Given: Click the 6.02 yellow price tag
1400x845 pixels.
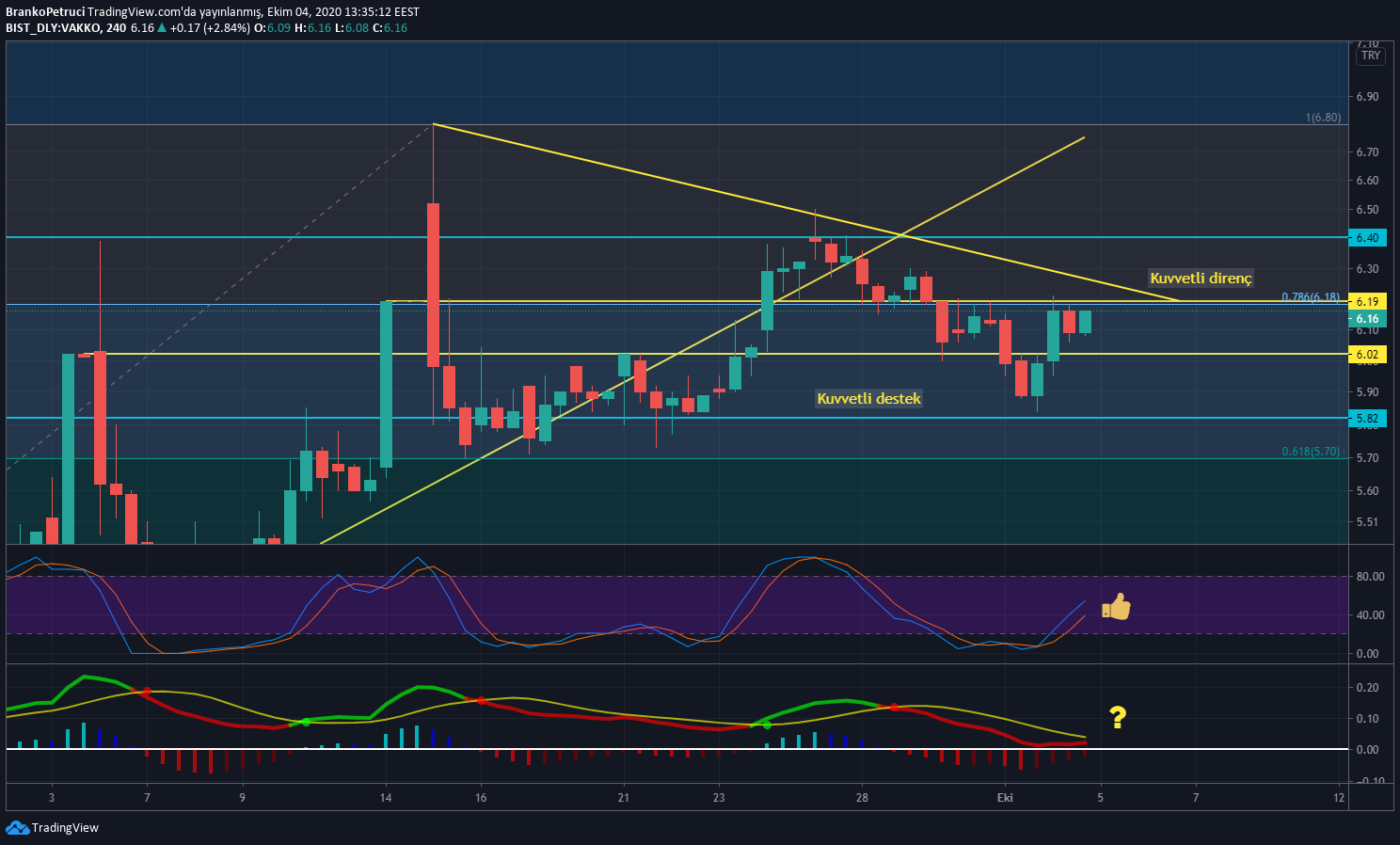Looking at the screenshot, I should [x=1367, y=355].
